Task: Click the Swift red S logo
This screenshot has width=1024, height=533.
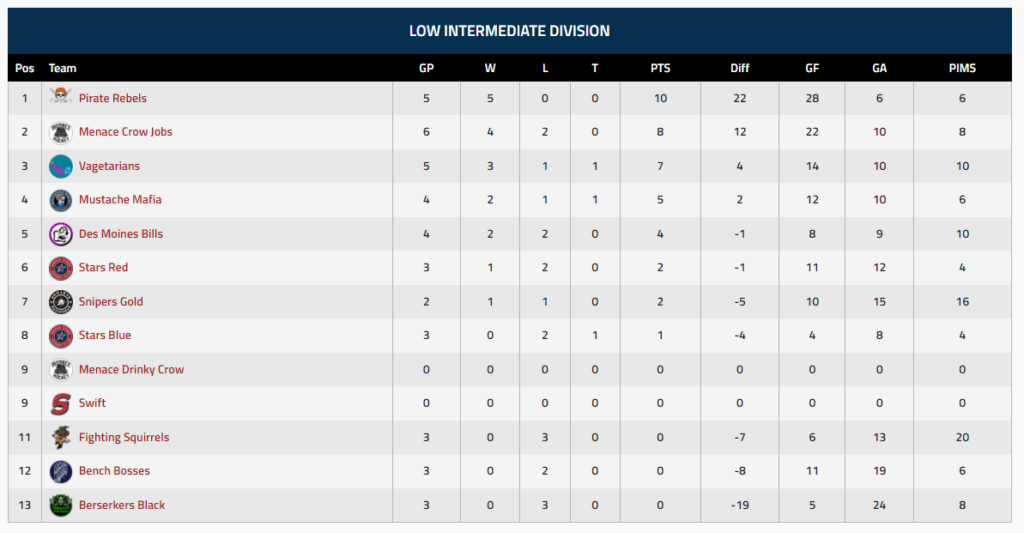Action: [x=61, y=404]
